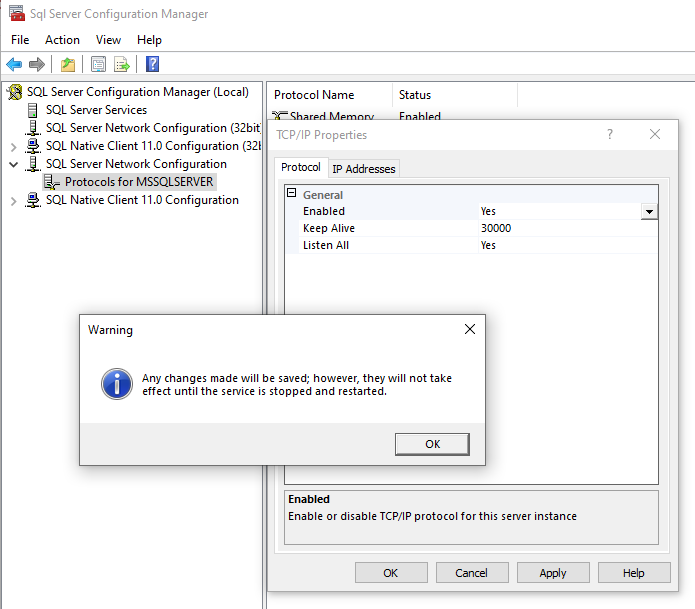Switch to the IP Addresses tab
The height and width of the screenshot is (609, 695).
pos(364,169)
